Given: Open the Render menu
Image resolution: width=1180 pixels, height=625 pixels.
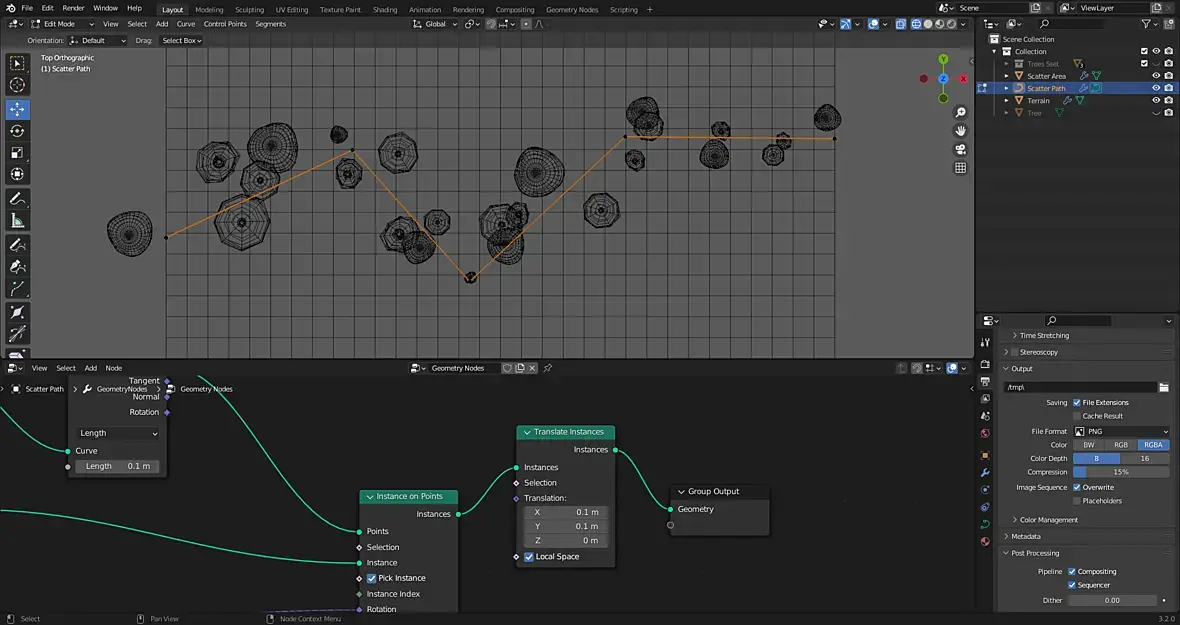Looking at the screenshot, I should tap(73, 8).
